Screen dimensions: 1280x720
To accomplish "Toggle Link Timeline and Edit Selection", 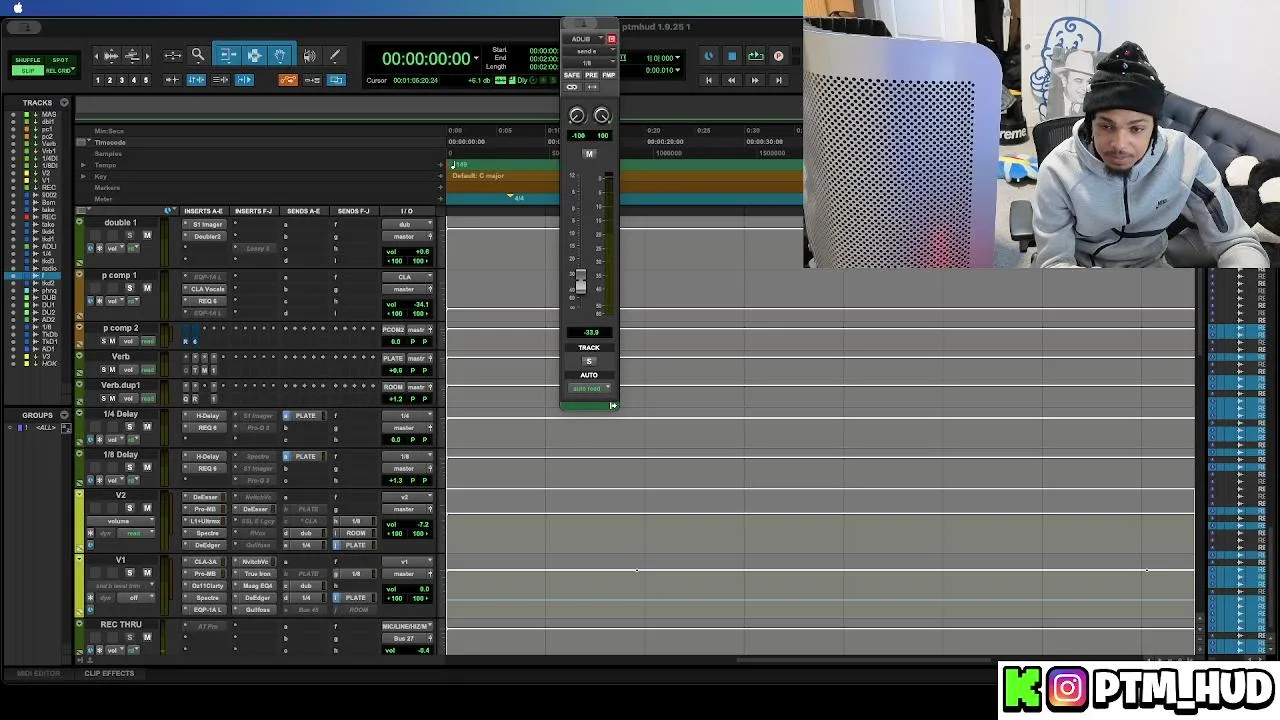I will 196,80.
